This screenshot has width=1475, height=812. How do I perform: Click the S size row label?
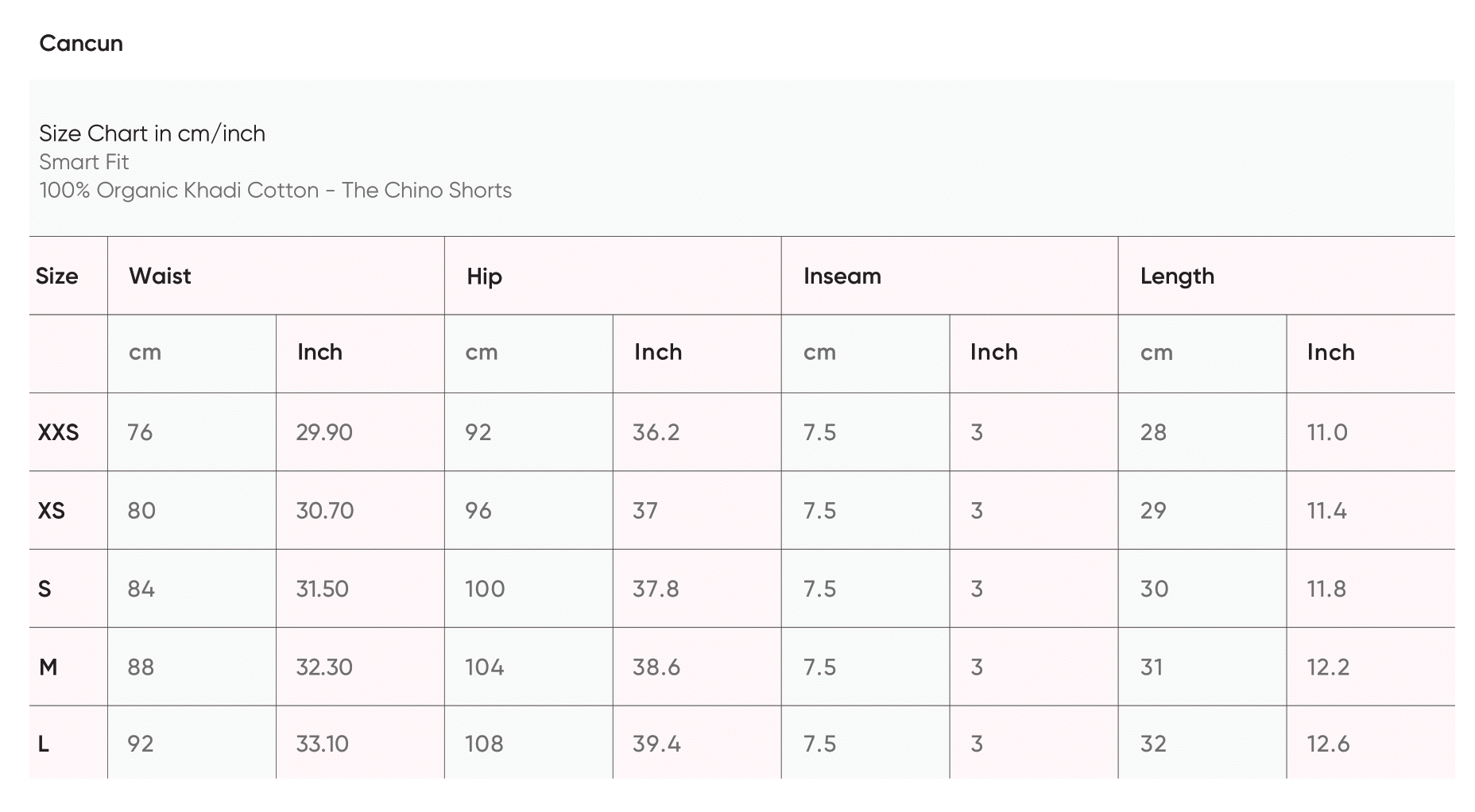(x=45, y=589)
